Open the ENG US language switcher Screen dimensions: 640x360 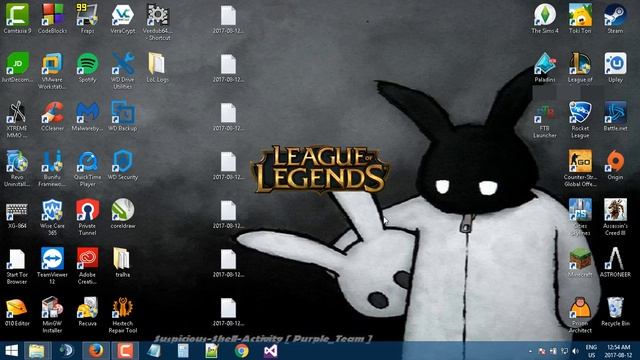coord(591,351)
